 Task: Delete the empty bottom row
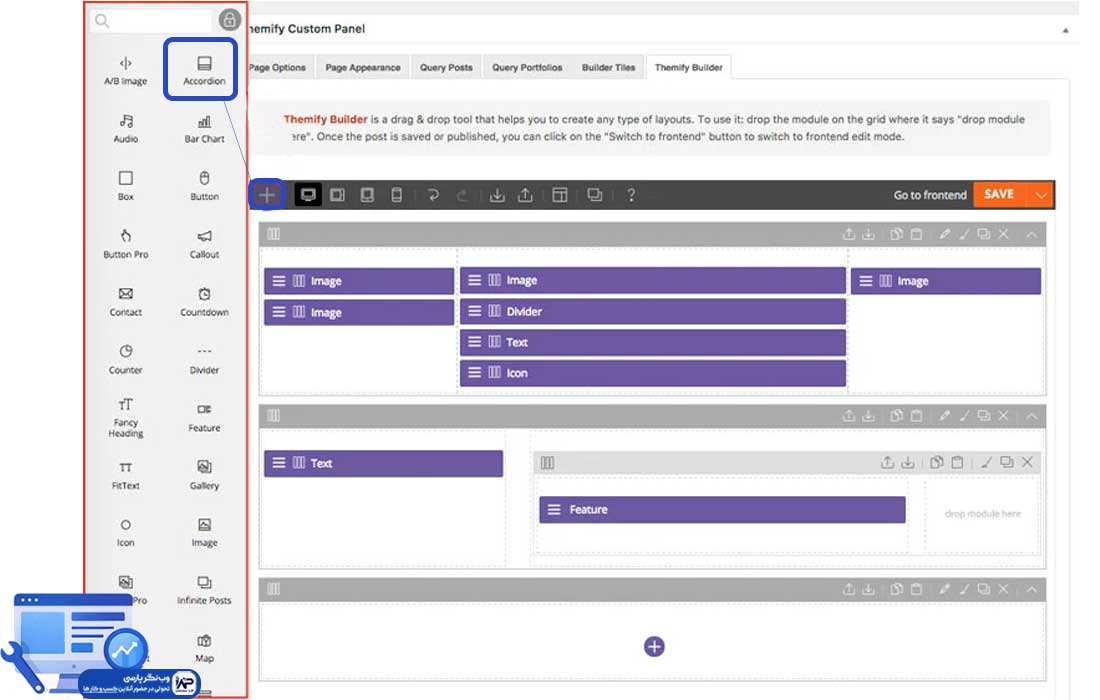point(1003,589)
